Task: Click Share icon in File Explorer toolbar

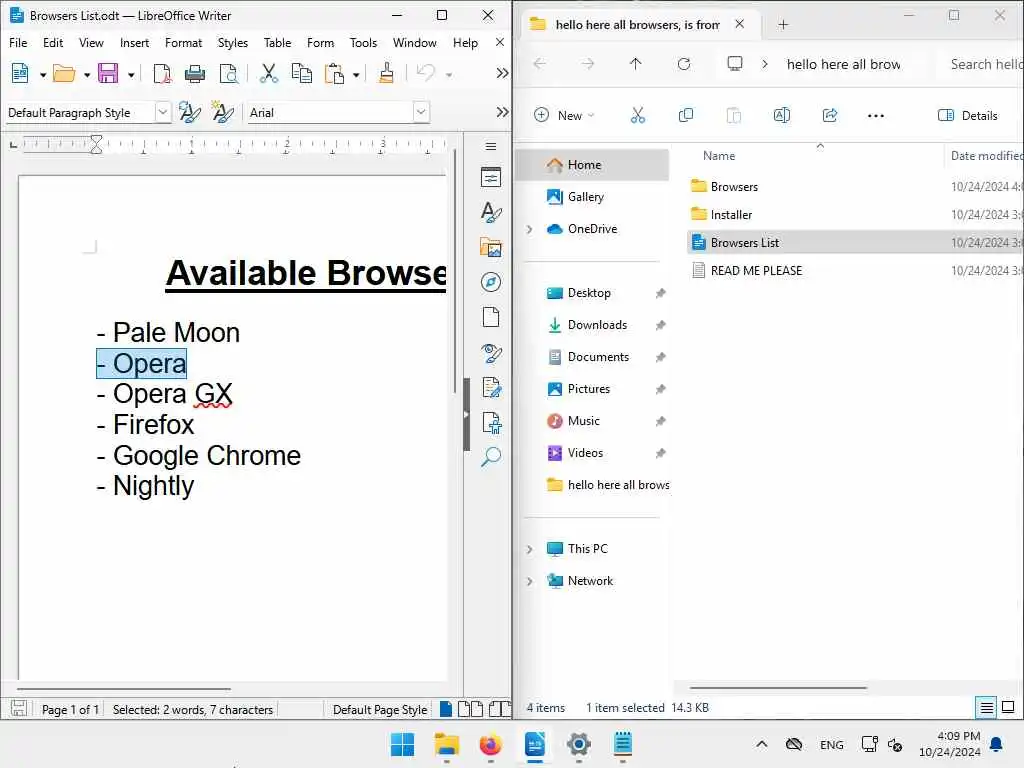Action: (x=829, y=116)
